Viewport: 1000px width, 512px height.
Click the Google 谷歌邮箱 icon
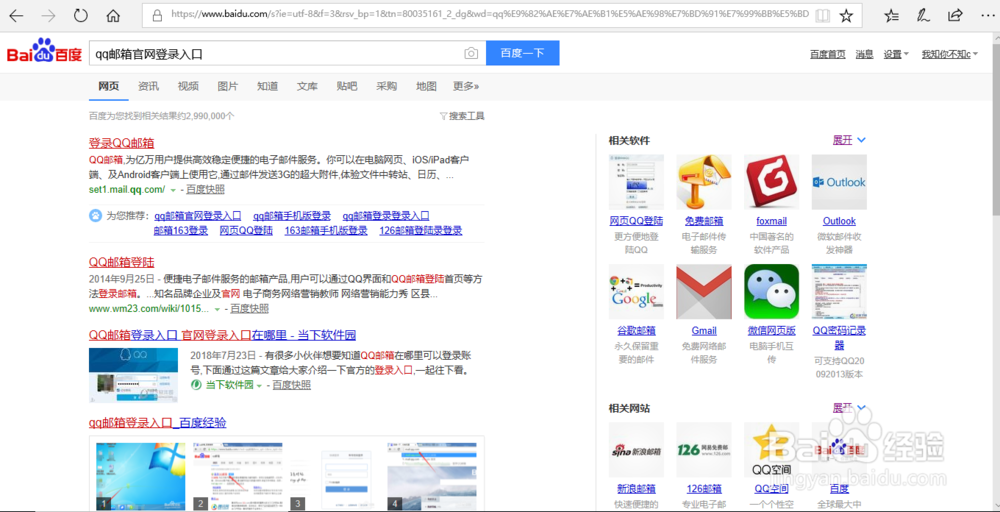(x=636, y=291)
